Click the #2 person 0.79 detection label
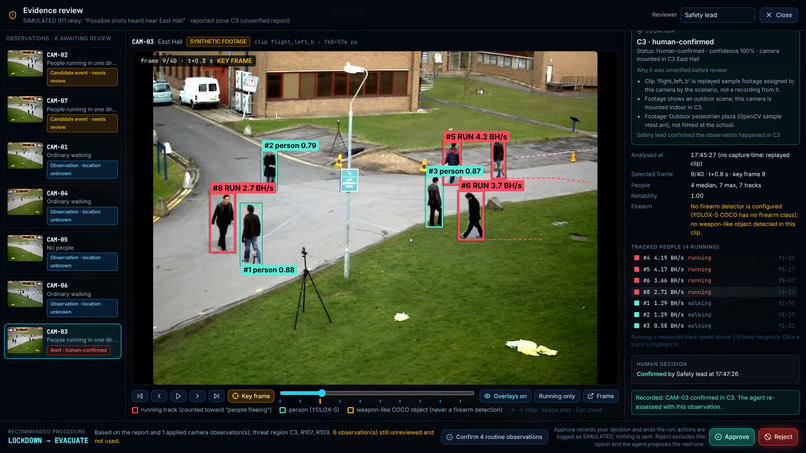The image size is (806, 453). pyautogui.click(x=290, y=146)
